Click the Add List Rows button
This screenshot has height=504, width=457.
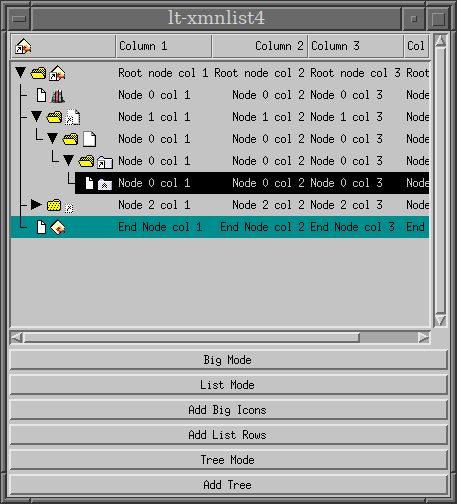(x=228, y=435)
